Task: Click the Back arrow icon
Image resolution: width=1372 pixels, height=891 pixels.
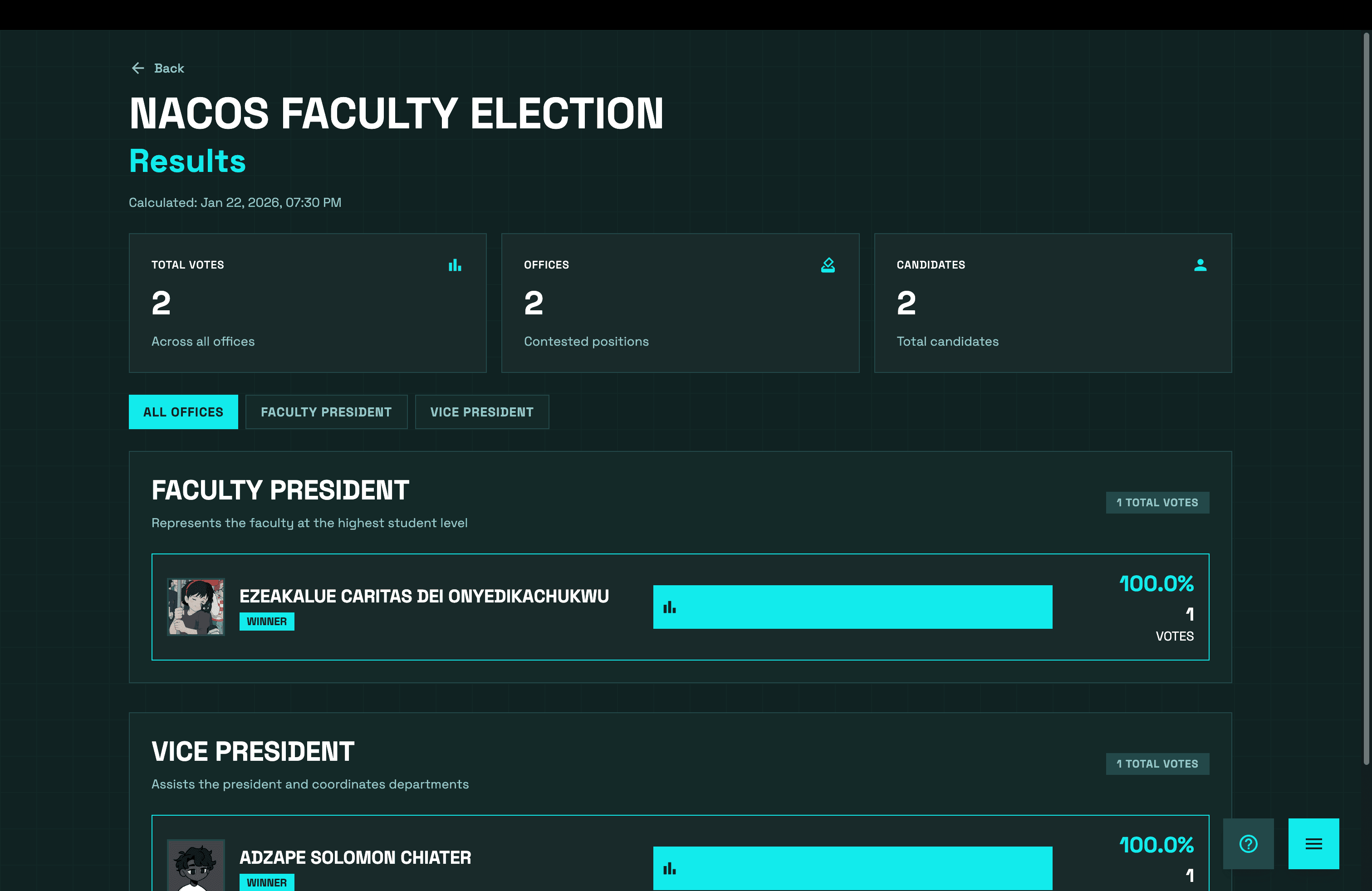Action: [x=138, y=68]
